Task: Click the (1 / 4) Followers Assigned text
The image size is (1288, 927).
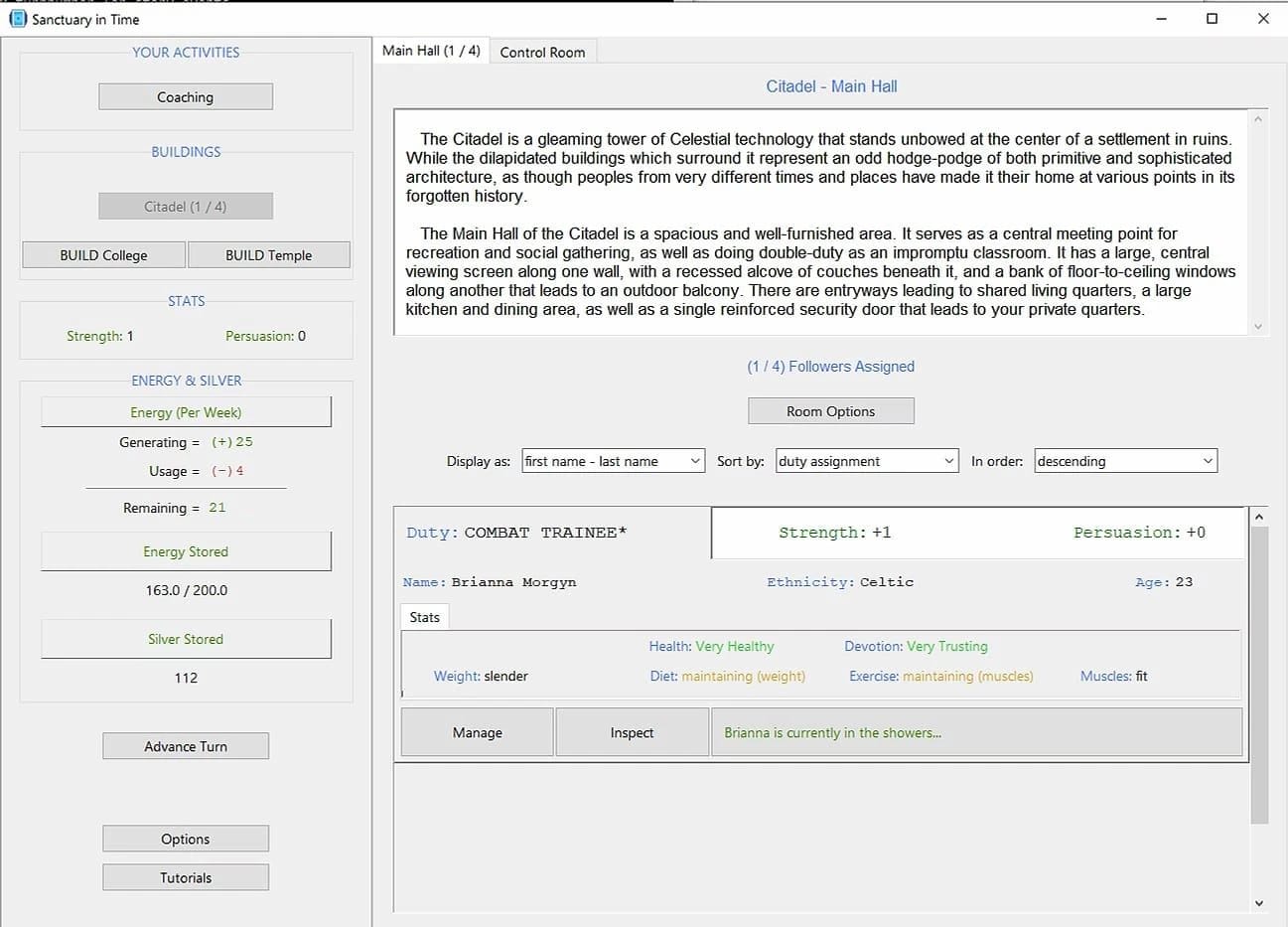Action: [831, 367]
